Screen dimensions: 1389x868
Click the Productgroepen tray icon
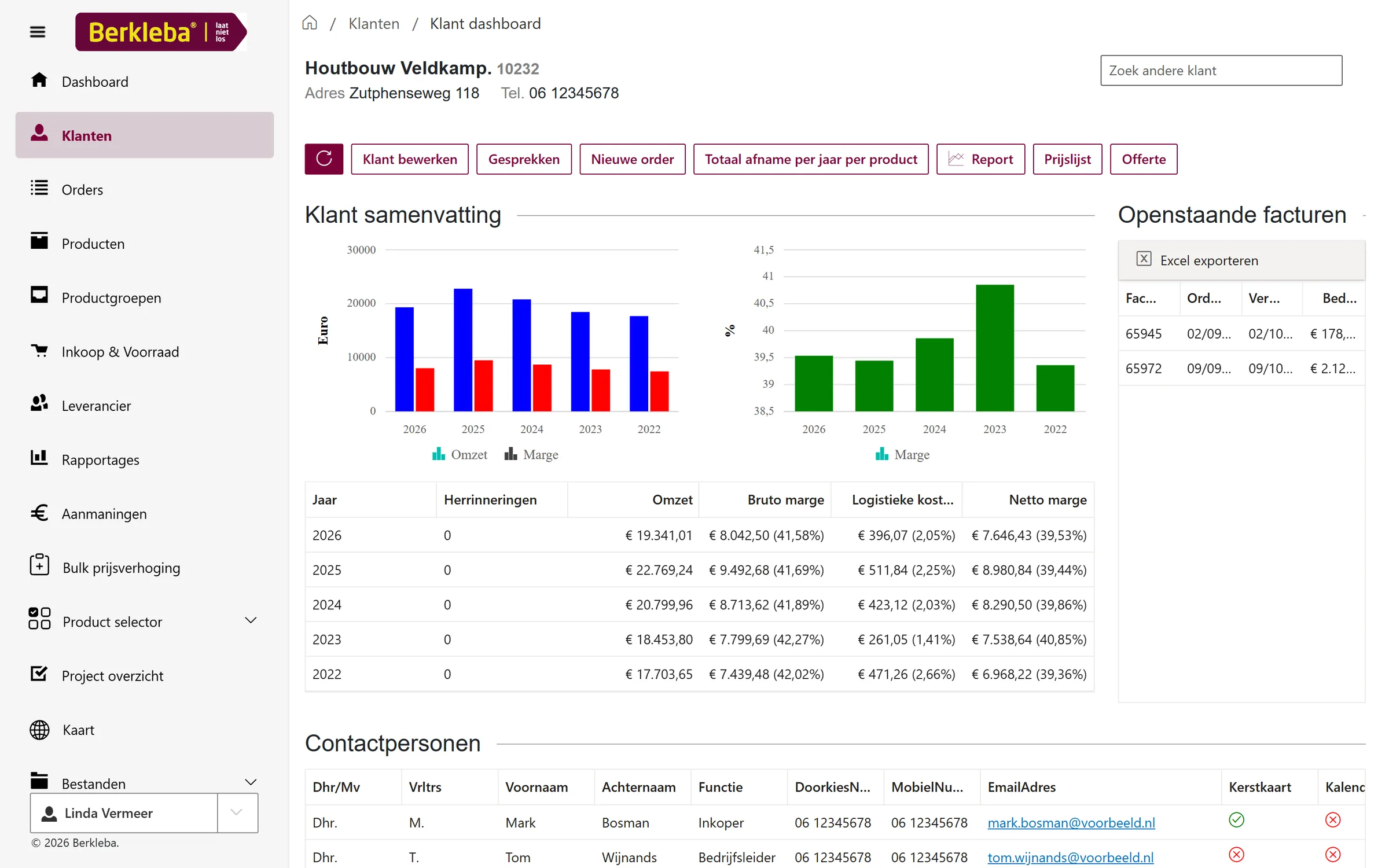pyautogui.click(x=39, y=296)
